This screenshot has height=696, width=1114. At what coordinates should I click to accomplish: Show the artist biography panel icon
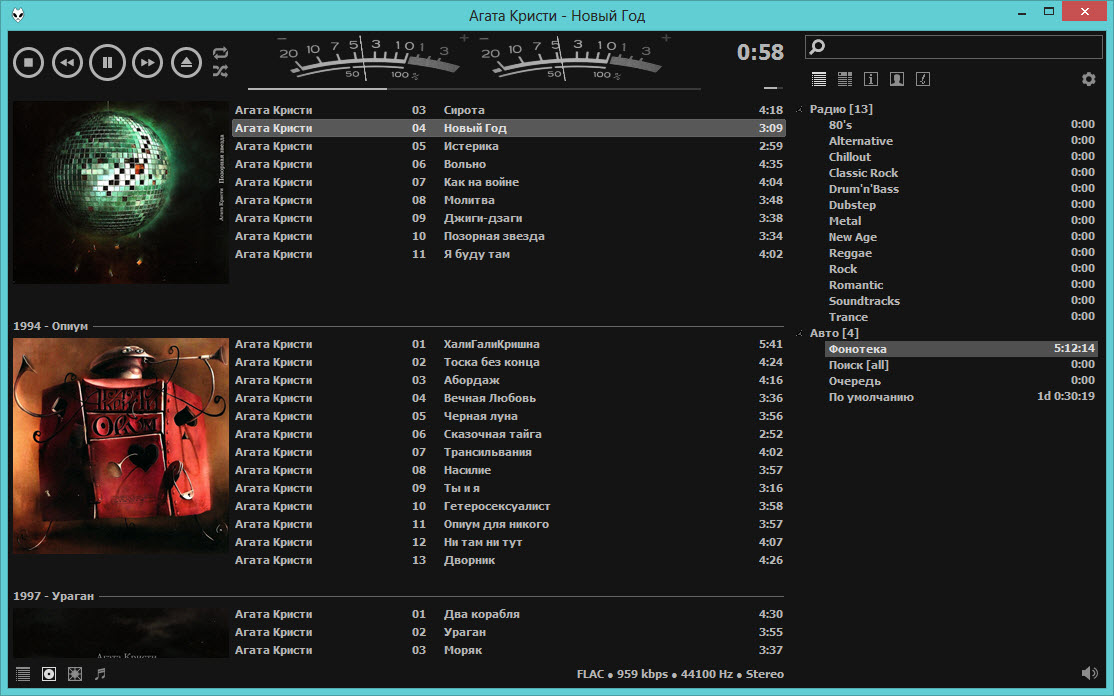click(897, 79)
